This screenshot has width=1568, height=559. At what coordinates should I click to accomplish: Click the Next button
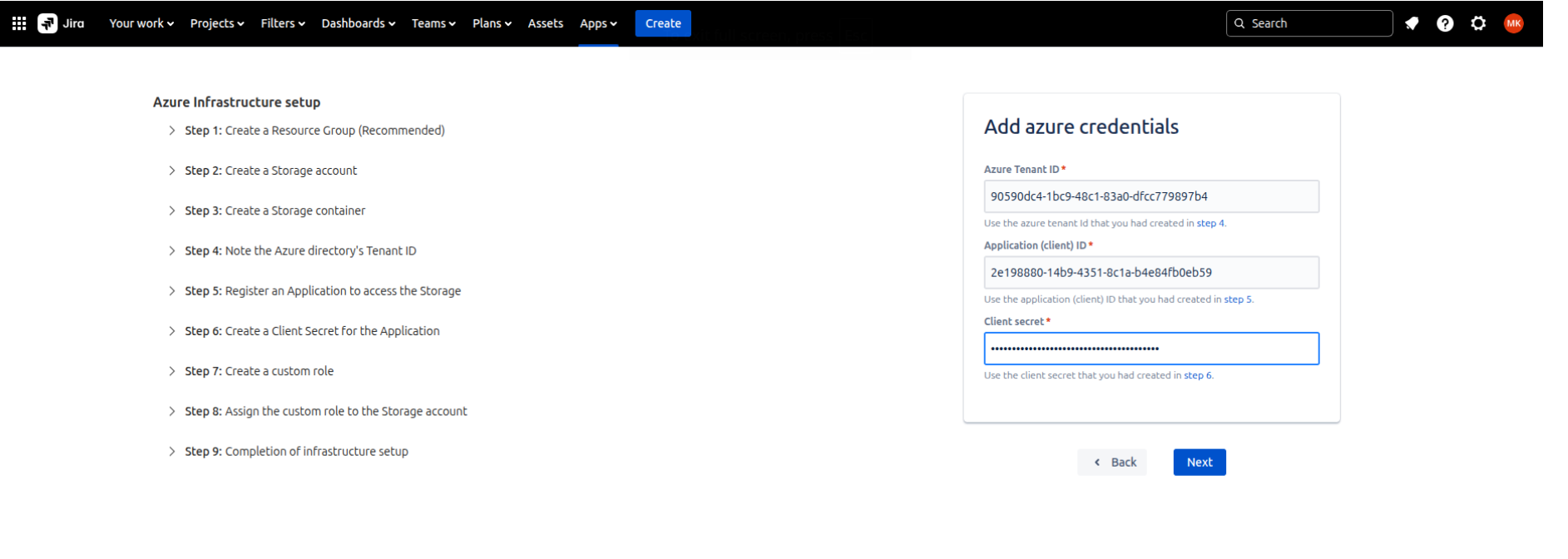click(1199, 463)
